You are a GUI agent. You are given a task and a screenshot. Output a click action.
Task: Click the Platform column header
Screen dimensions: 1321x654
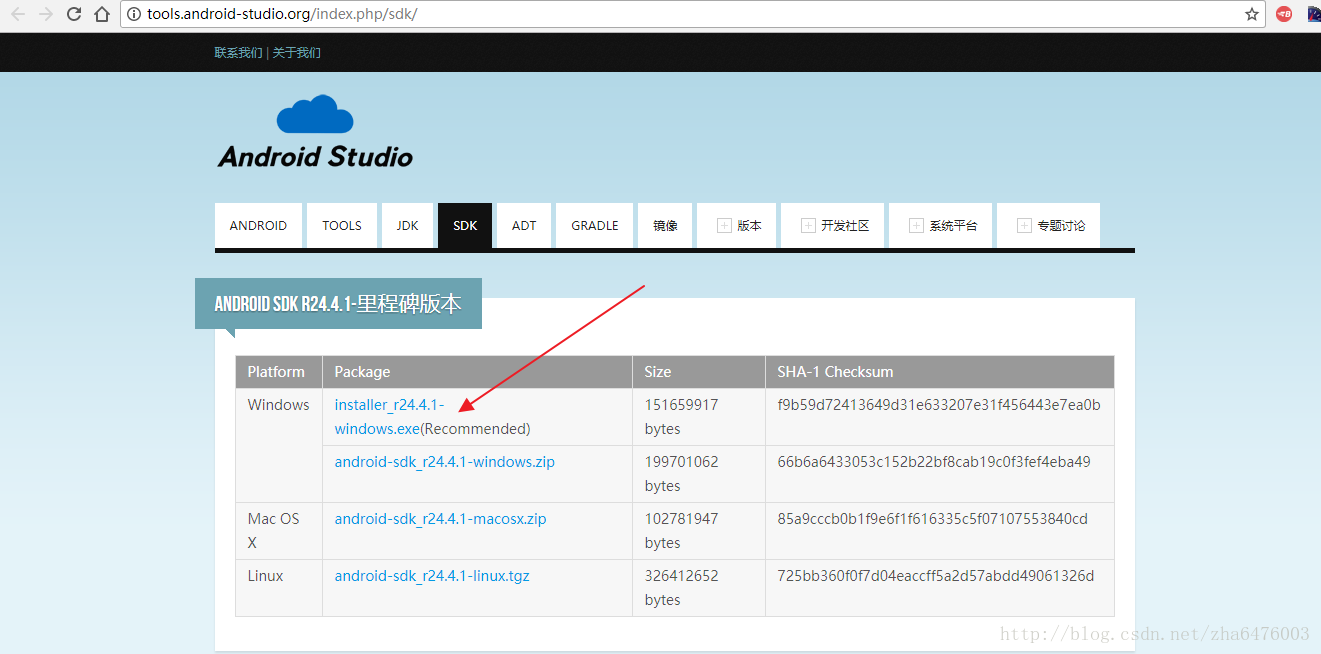pos(277,372)
